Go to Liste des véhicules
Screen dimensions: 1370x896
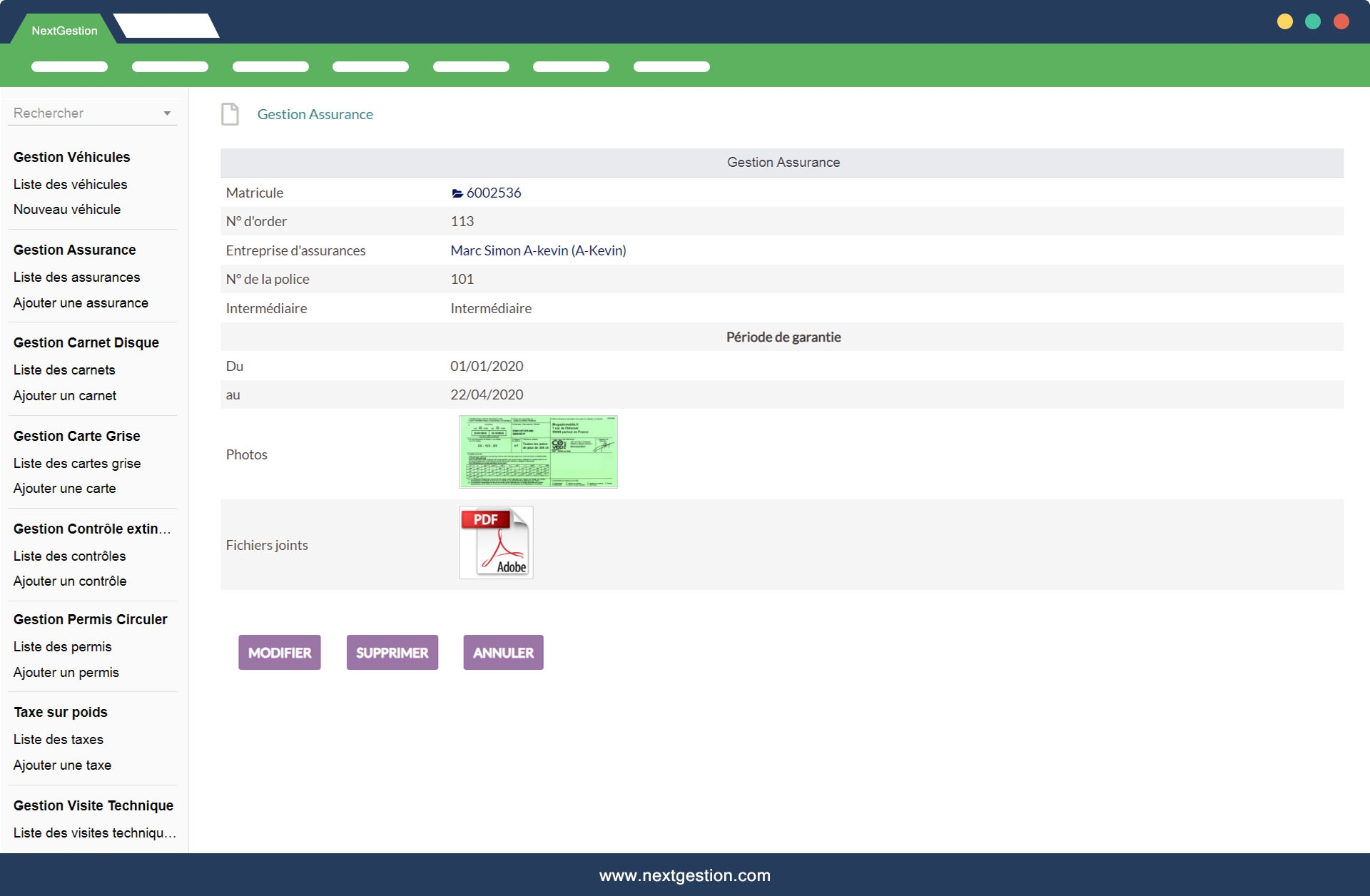[x=70, y=184]
